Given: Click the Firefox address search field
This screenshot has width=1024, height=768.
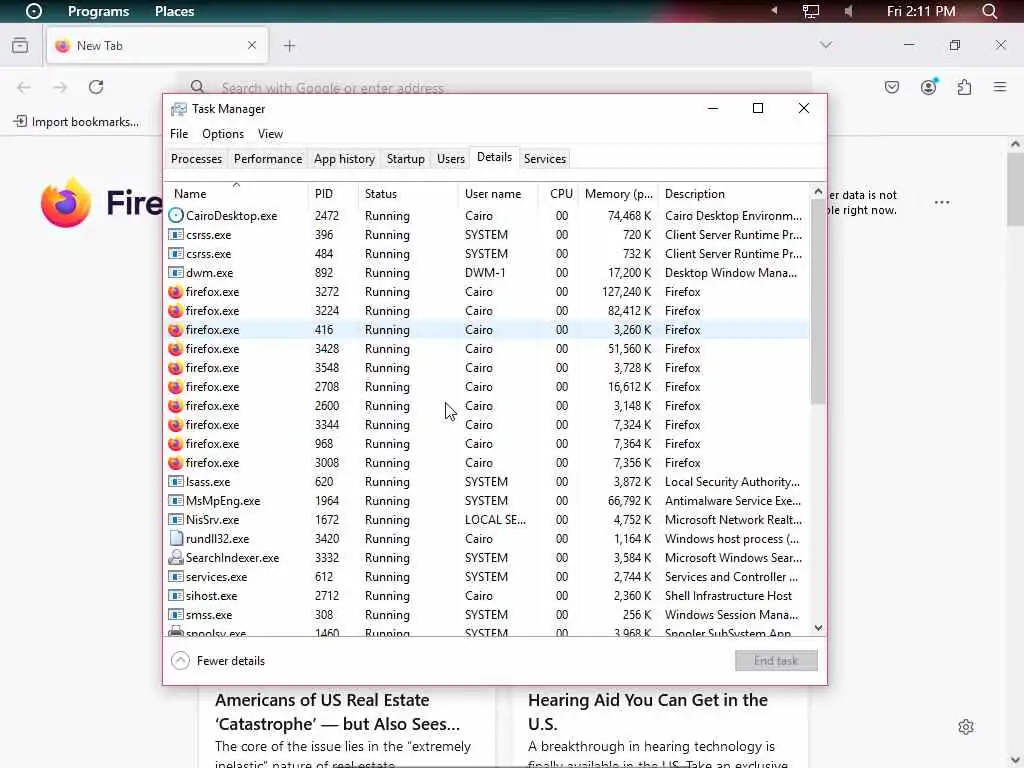Looking at the screenshot, I should [x=494, y=86].
